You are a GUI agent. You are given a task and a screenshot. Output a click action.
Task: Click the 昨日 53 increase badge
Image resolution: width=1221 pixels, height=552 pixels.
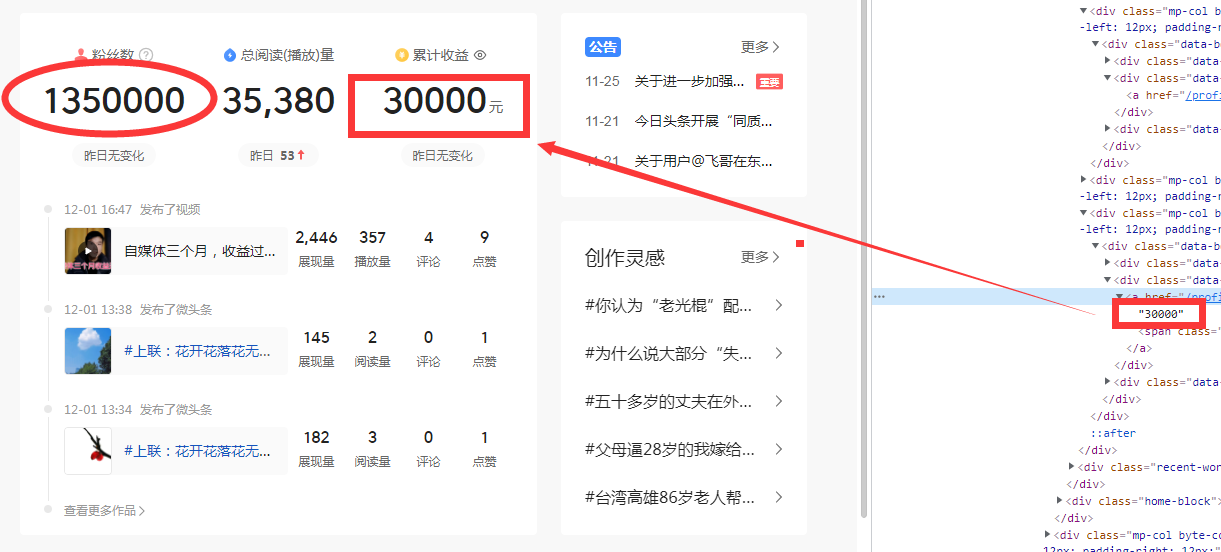[278, 156]
